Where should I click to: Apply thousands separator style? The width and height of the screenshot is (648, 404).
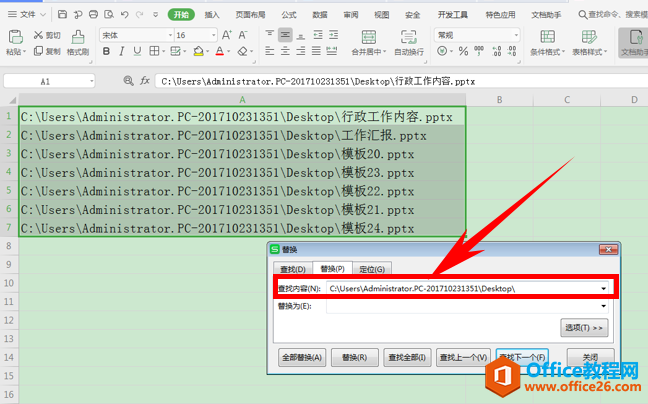coord(479,51)
